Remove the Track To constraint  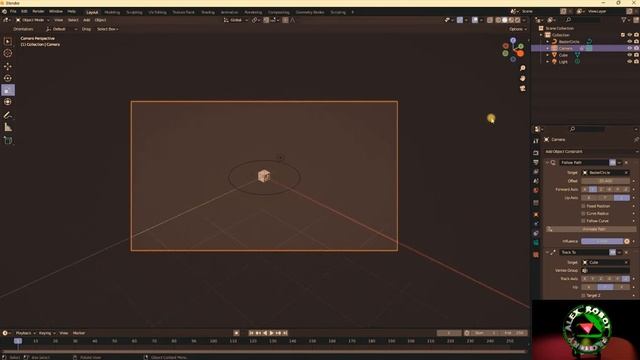(627, 252)
